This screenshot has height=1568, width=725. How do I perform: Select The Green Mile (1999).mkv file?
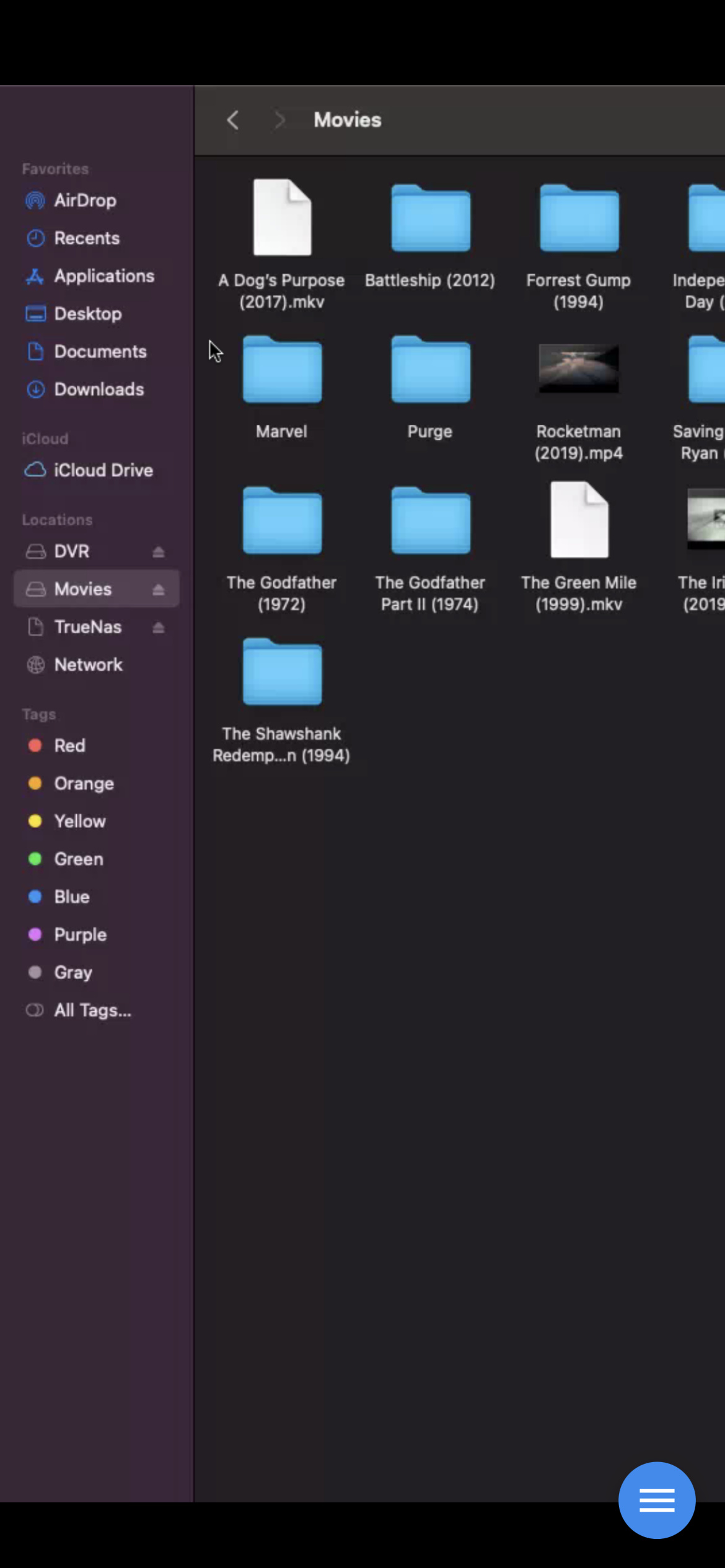point(579,521)
